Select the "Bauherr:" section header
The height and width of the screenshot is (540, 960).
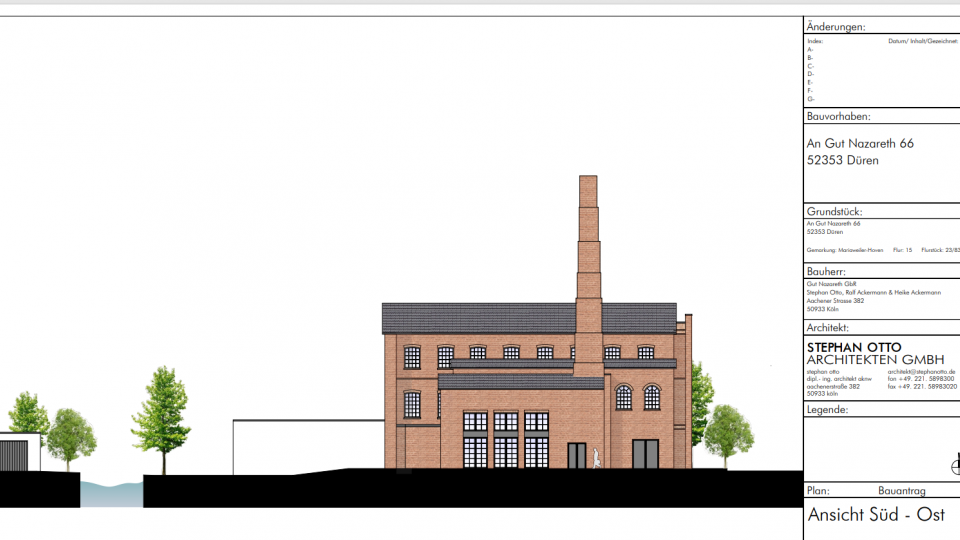pyautogui.click(x=828, y=271)
